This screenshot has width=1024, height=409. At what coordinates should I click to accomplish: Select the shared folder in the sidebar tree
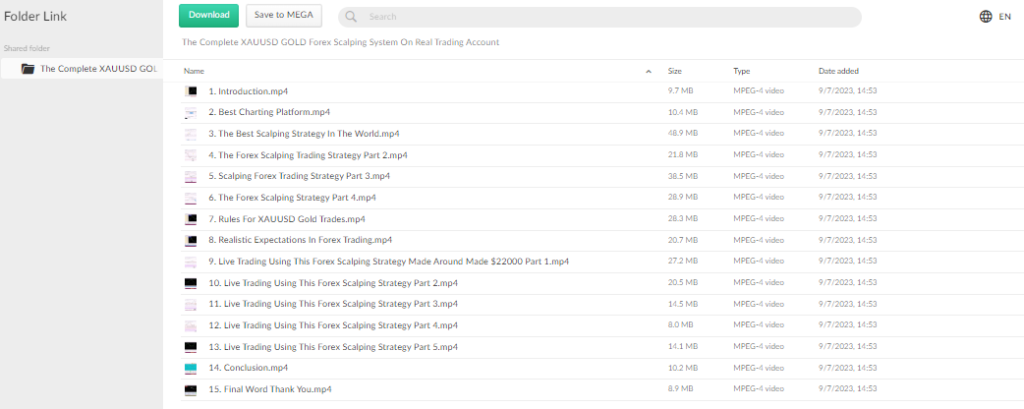[x=82, y=69]
